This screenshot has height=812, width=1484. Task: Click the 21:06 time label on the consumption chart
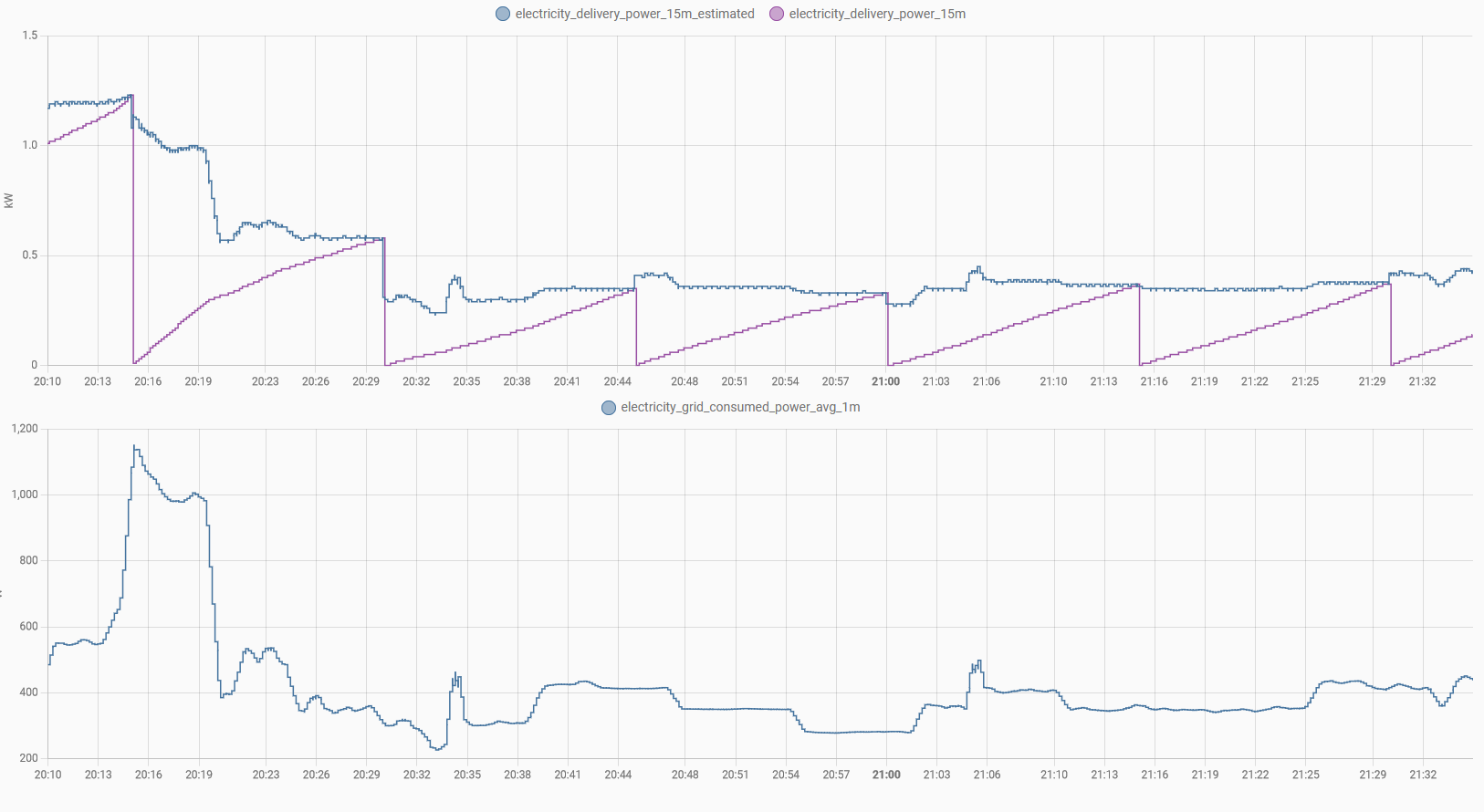pos(987,775)
